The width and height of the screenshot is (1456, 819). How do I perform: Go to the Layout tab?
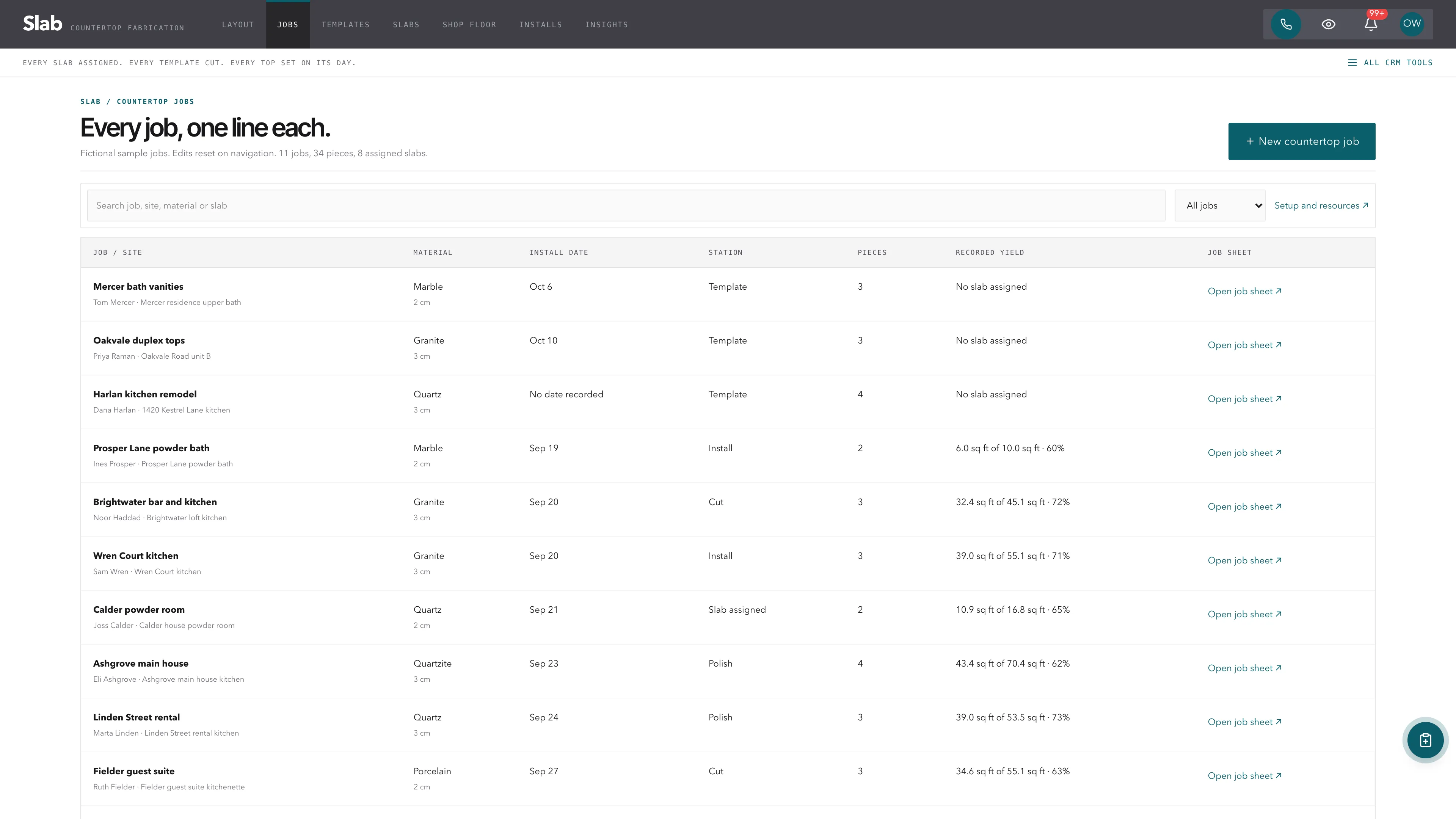click(x=238, y=24)
